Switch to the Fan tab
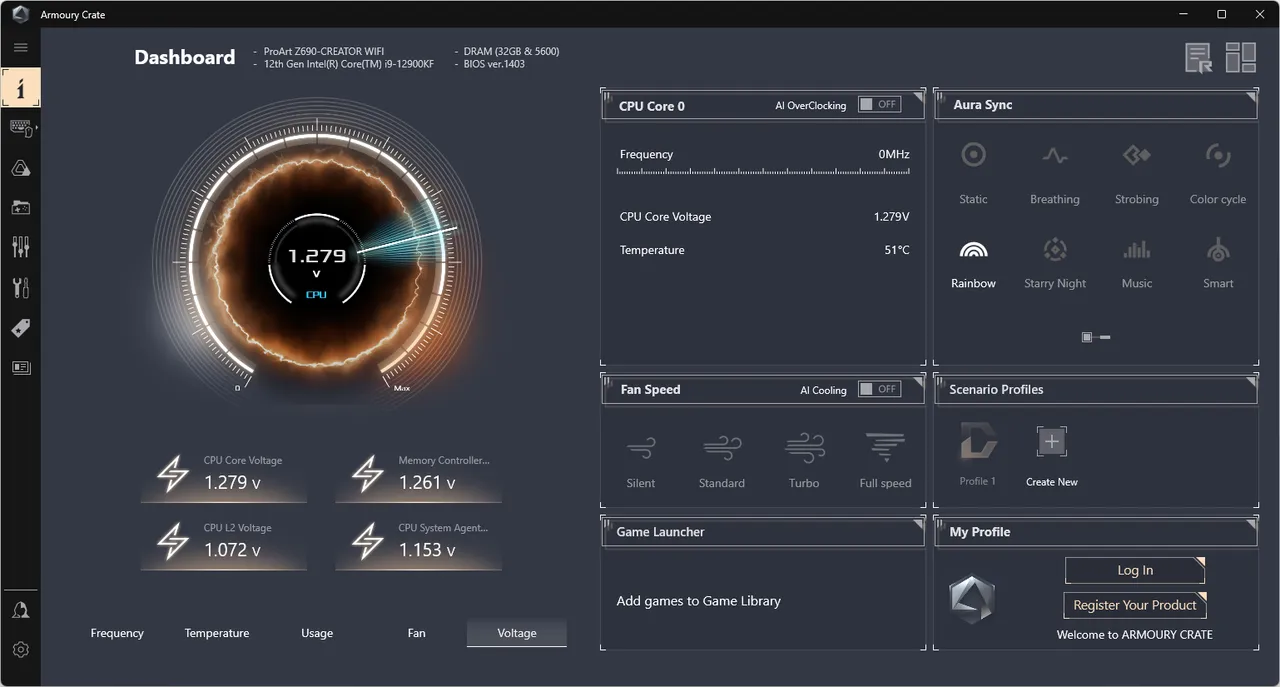The height and width of the screenshot is (687, 1280). [417, 633]
